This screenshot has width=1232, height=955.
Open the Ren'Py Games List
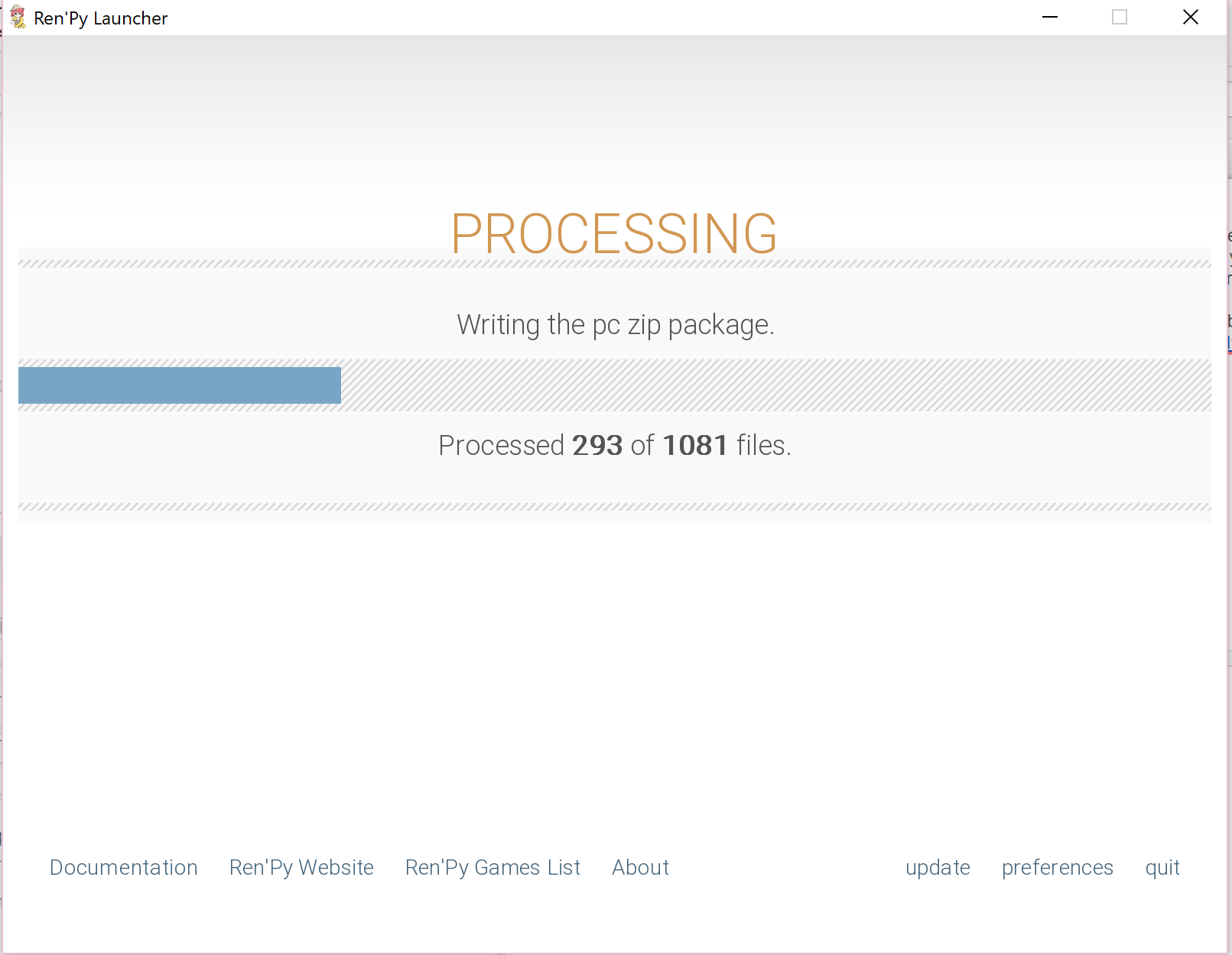tap(492, 867)
